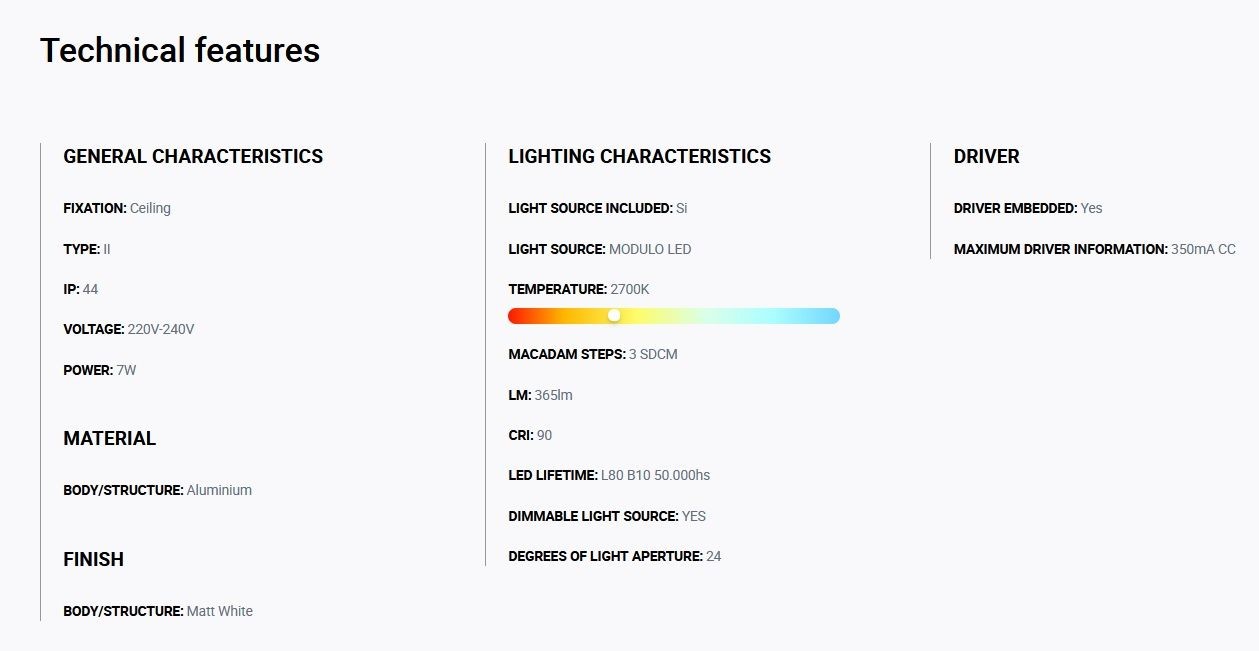The width and height of the screenshot is (1259, 651).
Task: Click the Macadam Steps 3 SDCM line
Action: pos(593,354)
